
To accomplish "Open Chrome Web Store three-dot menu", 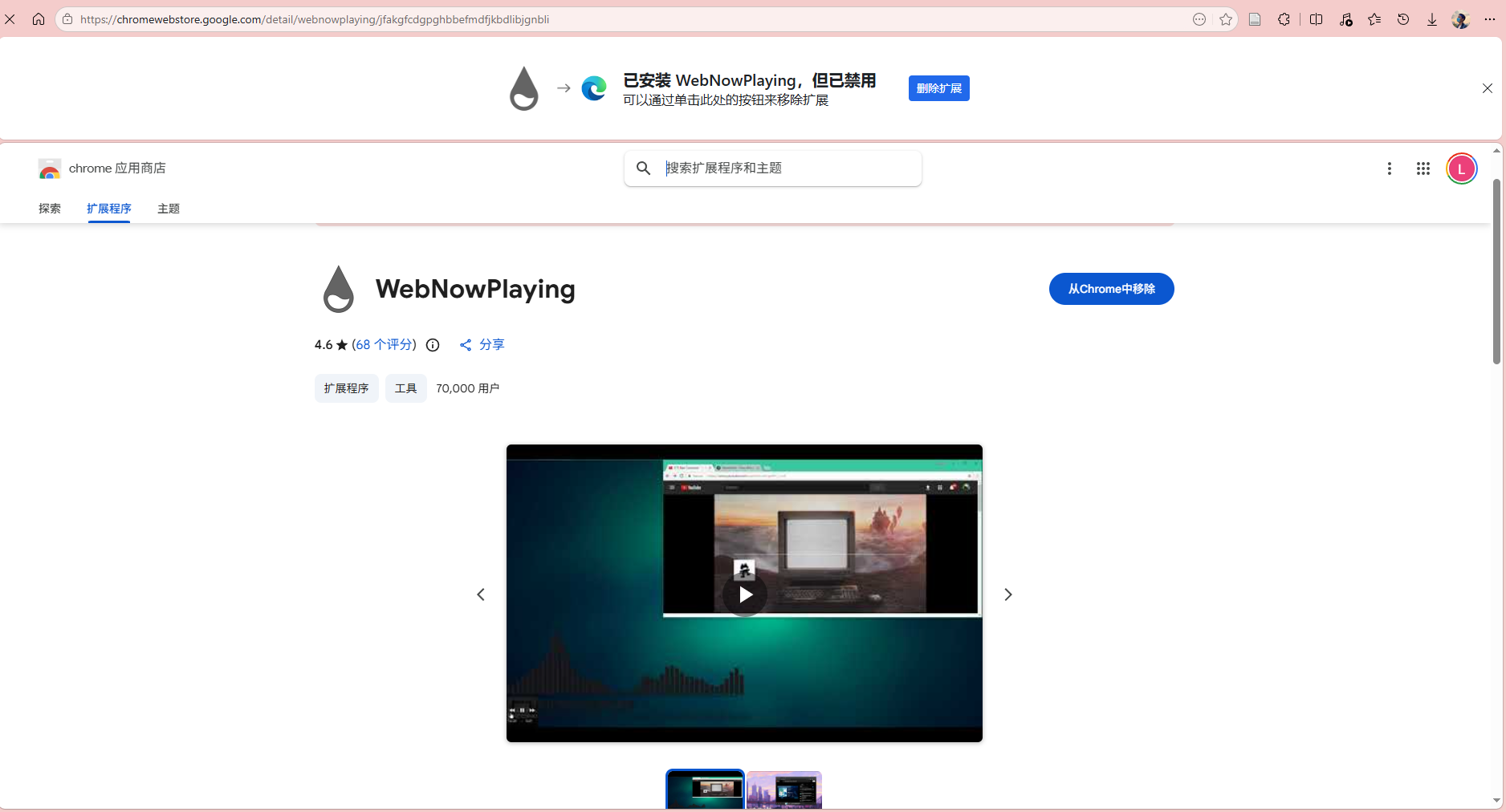I will pos(1389,168).
